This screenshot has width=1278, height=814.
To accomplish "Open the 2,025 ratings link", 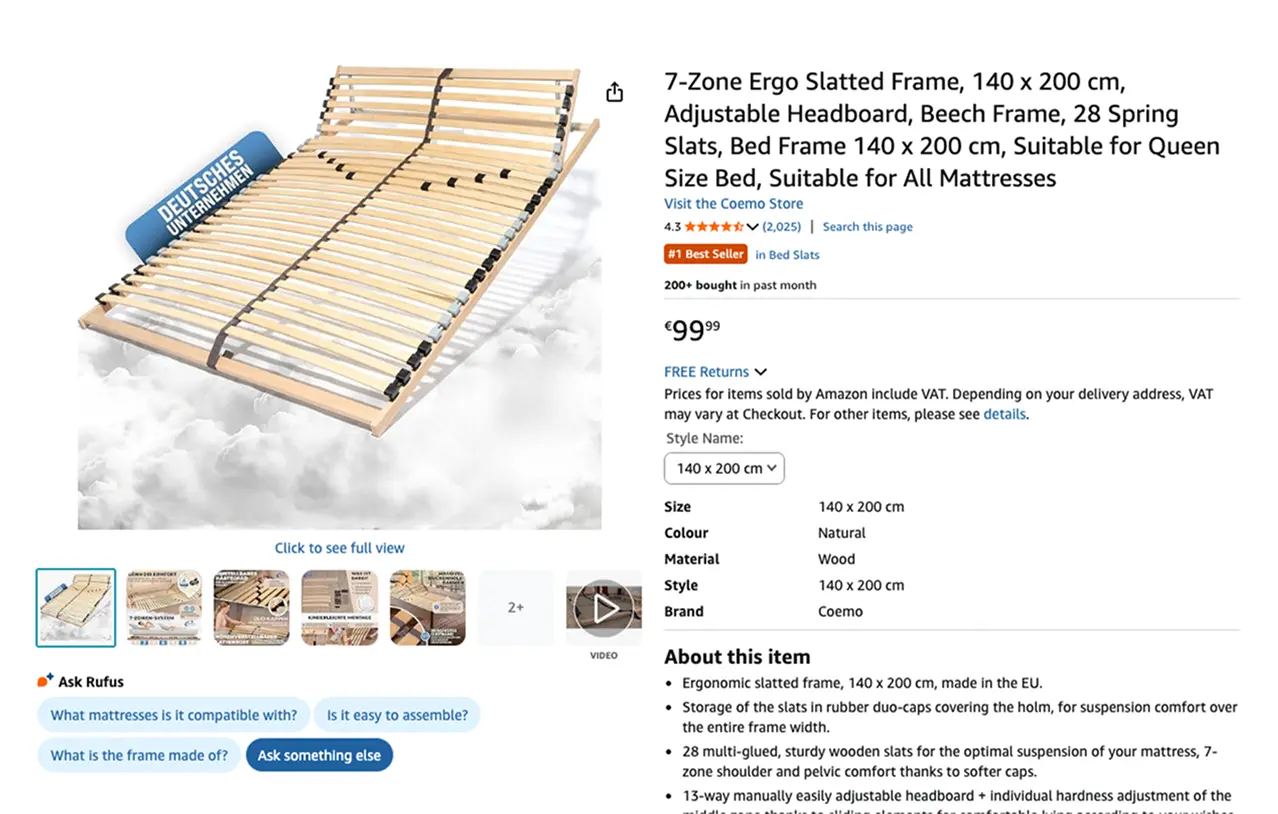I will (x=780, y=226).
